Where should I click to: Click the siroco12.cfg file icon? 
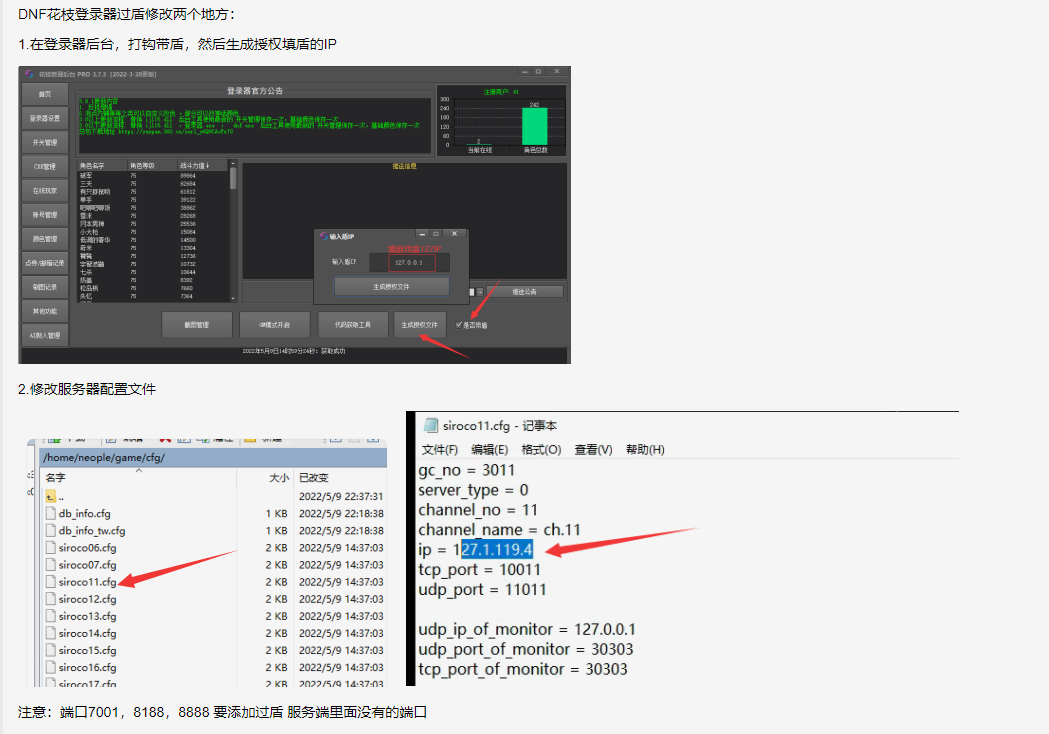(x=51, y=599)
